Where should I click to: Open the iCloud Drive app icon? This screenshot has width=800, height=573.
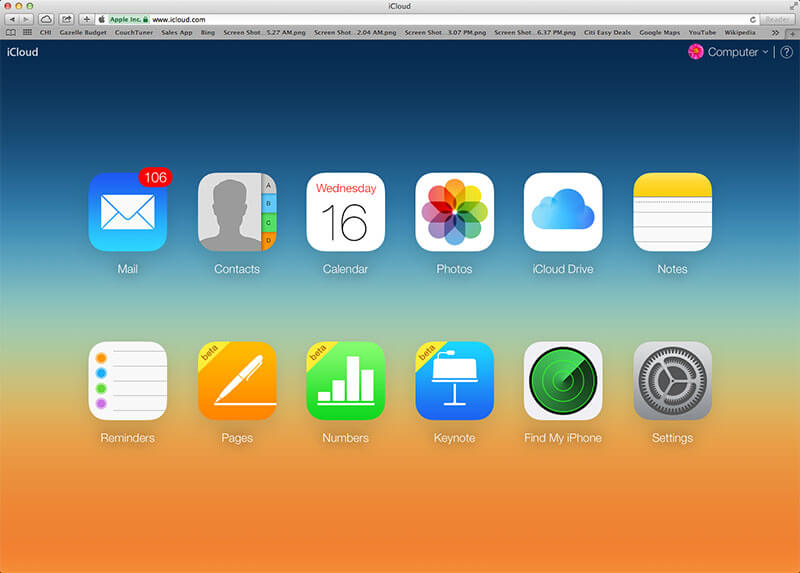[x=563, y=212]
